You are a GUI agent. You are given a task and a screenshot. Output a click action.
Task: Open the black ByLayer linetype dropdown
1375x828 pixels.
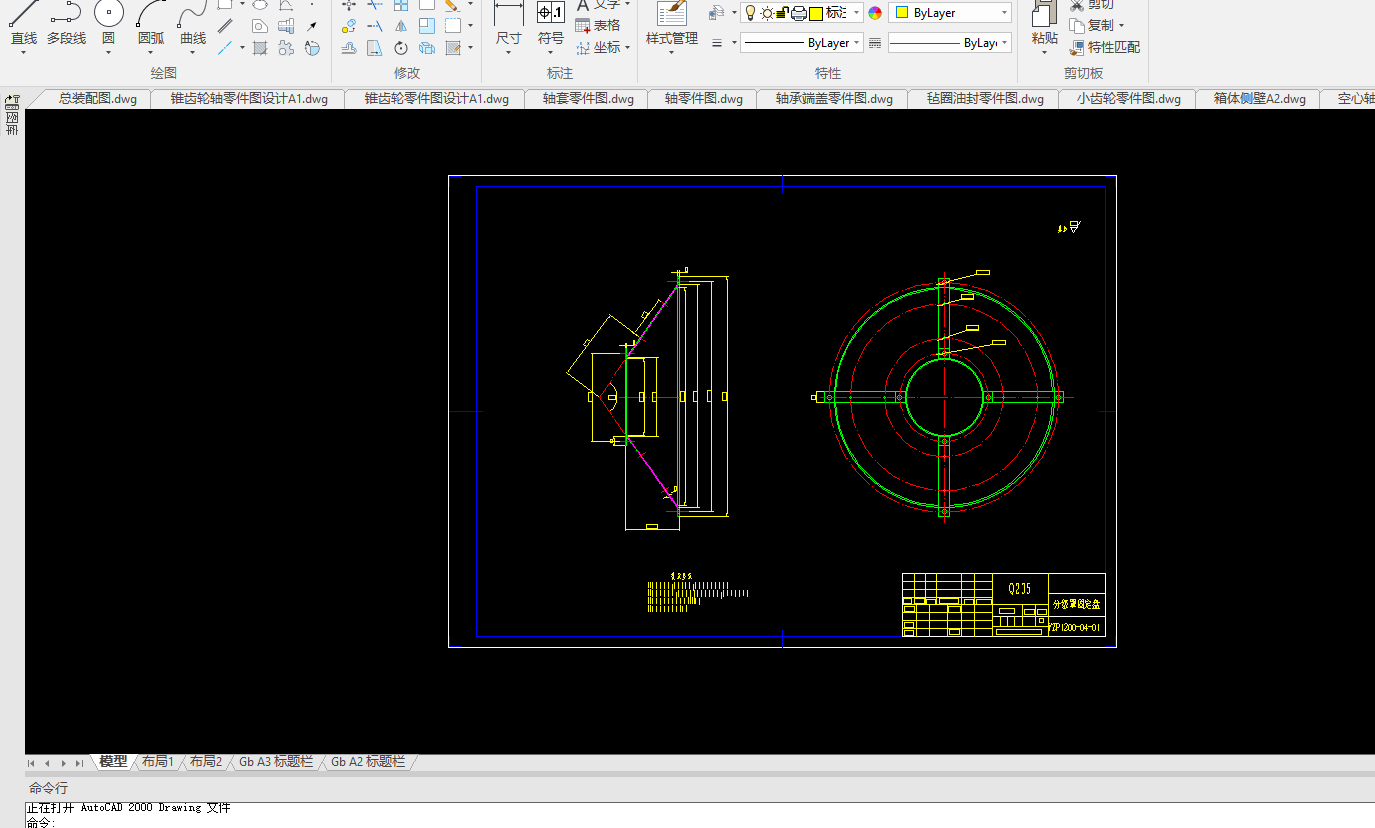coord(858,43)
